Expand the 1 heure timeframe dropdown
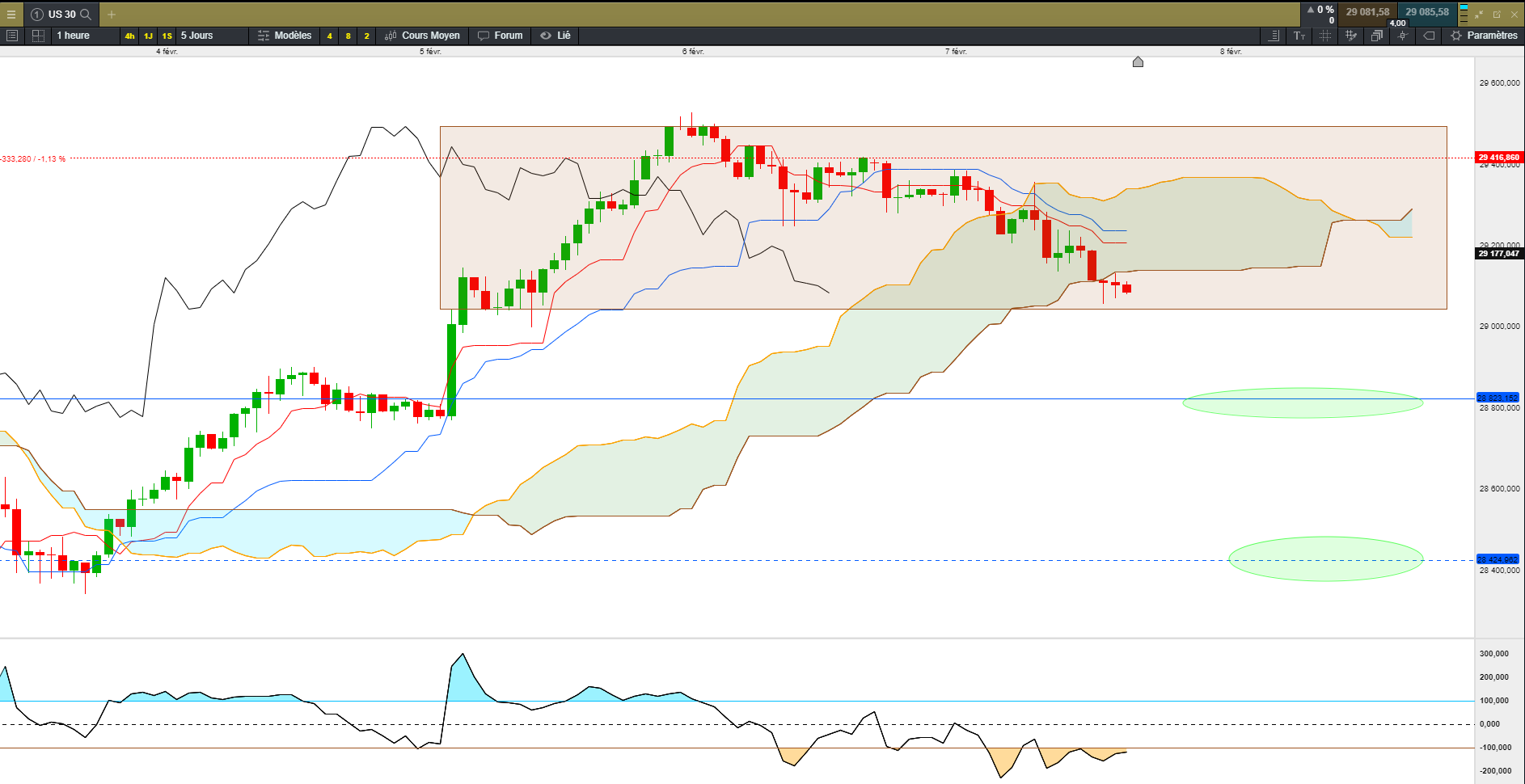The width and height of the screenshot is (1525, 784). coord(74,36)
